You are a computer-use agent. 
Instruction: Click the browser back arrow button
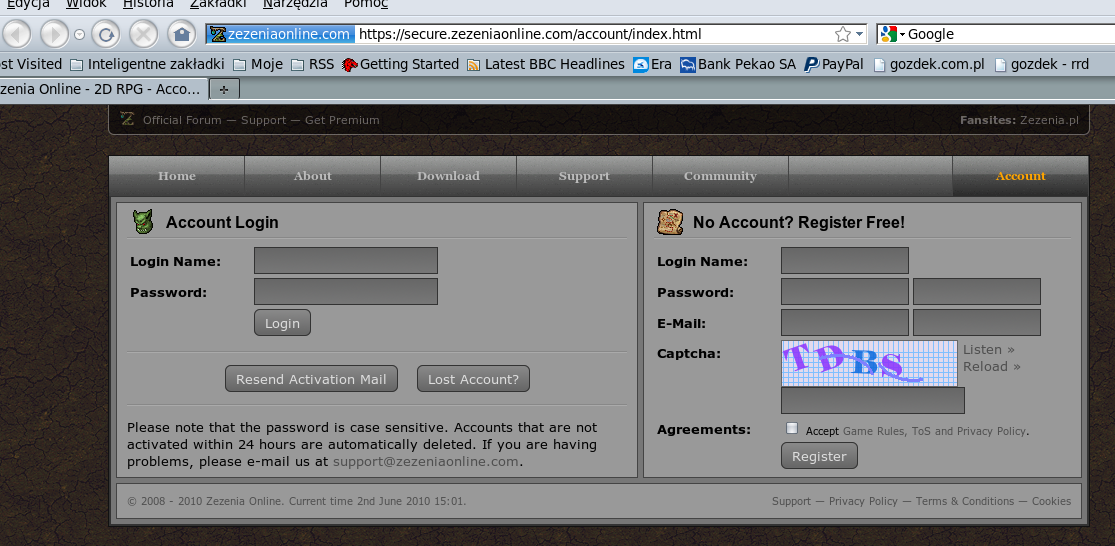click(17, 34)
